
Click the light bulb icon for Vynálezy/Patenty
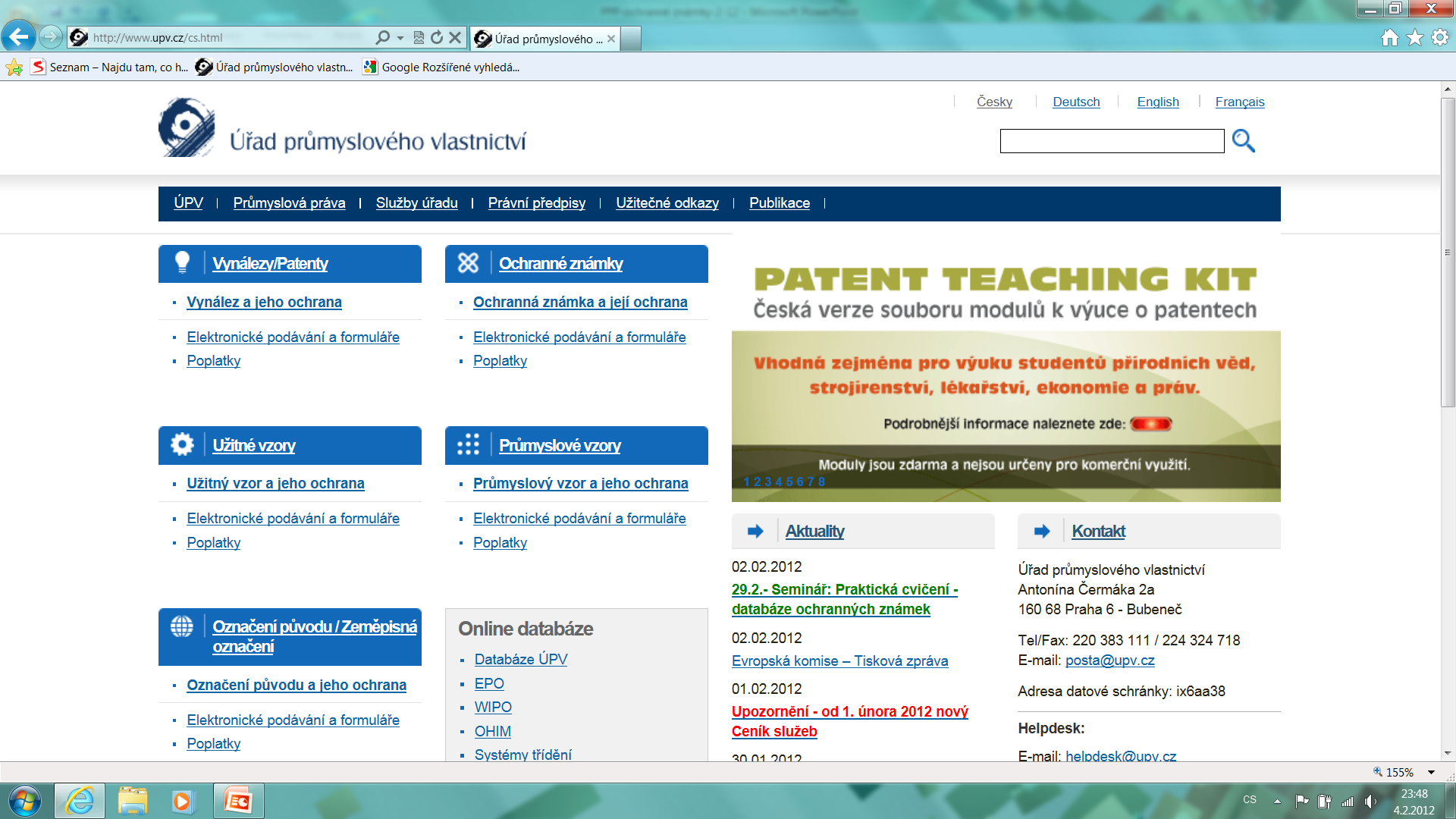[182, 262]
